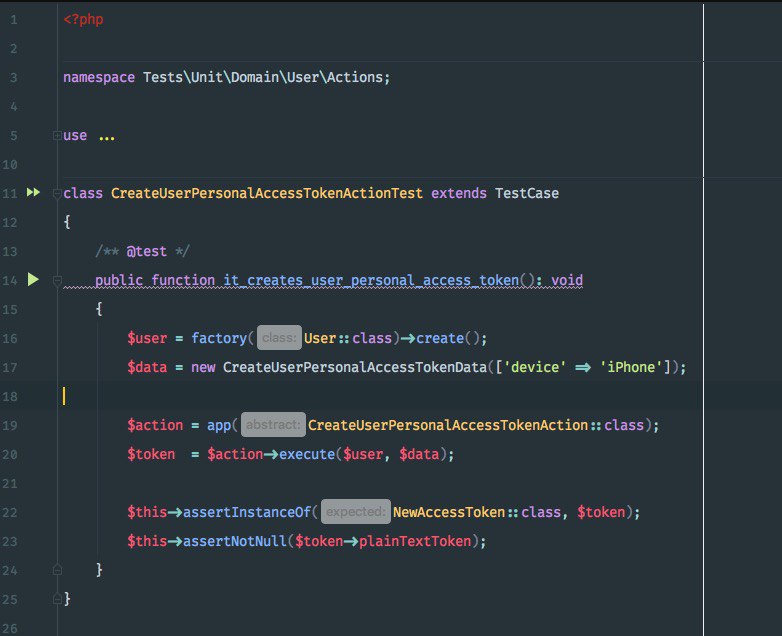Click the class name CreateUserPersonalAccessTokenActionTest
Viewport: 782px width, 636px height.
[266, 194]
